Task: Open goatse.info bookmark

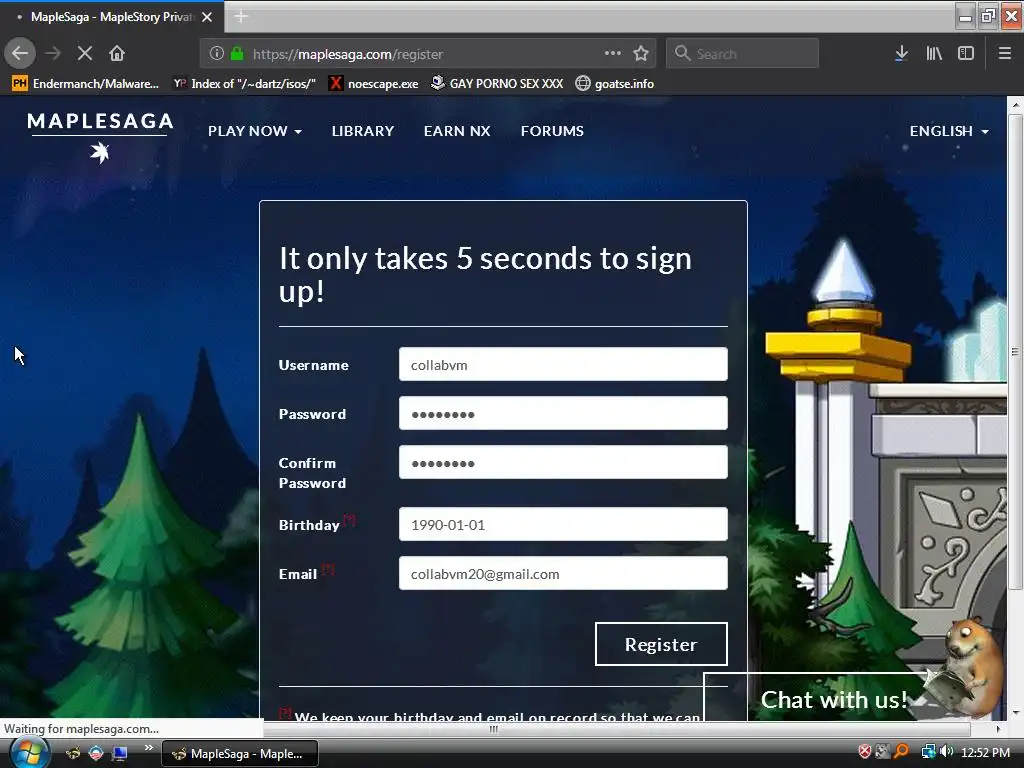Action: [x=615, y=84]
